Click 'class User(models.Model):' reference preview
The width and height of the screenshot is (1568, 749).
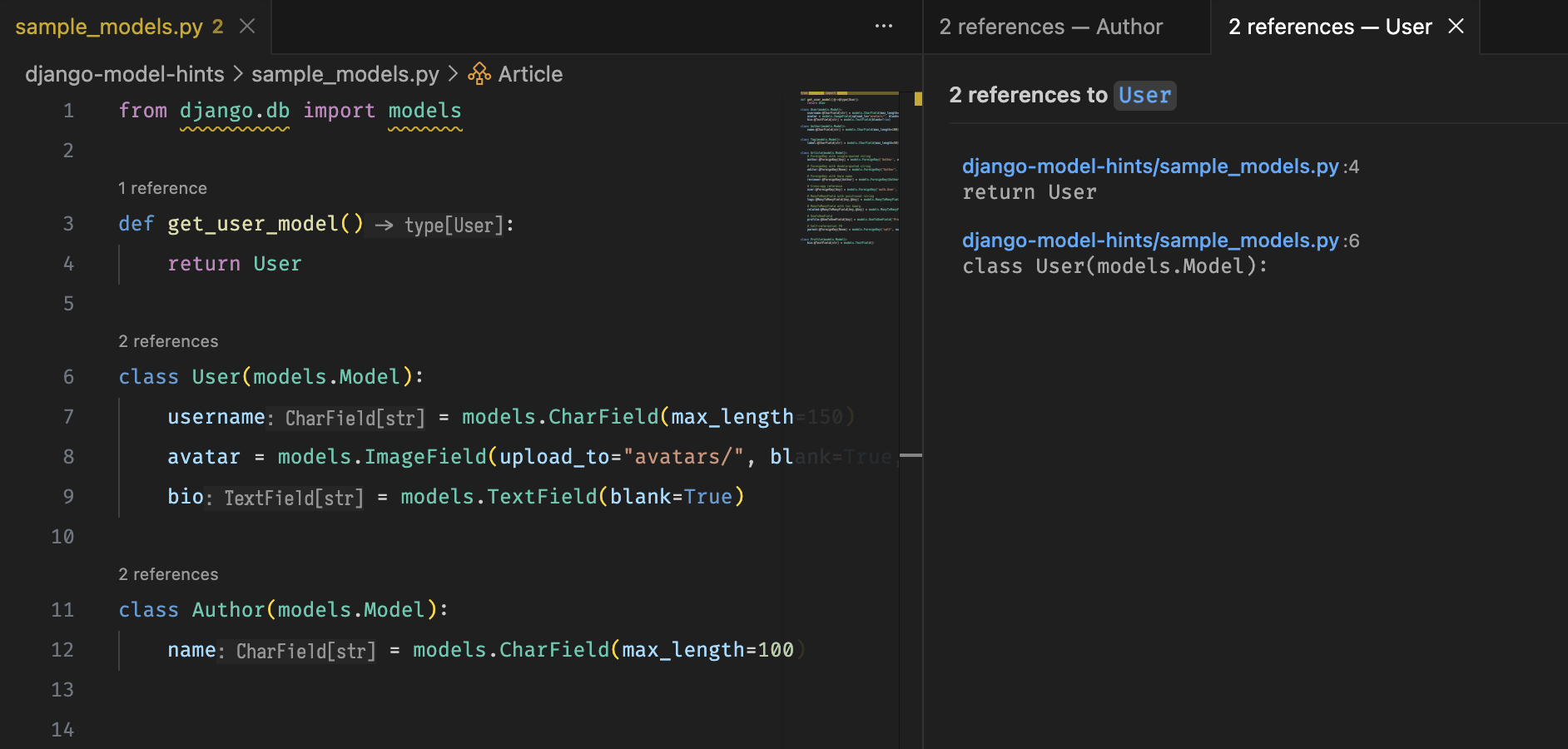[1115, 266]
